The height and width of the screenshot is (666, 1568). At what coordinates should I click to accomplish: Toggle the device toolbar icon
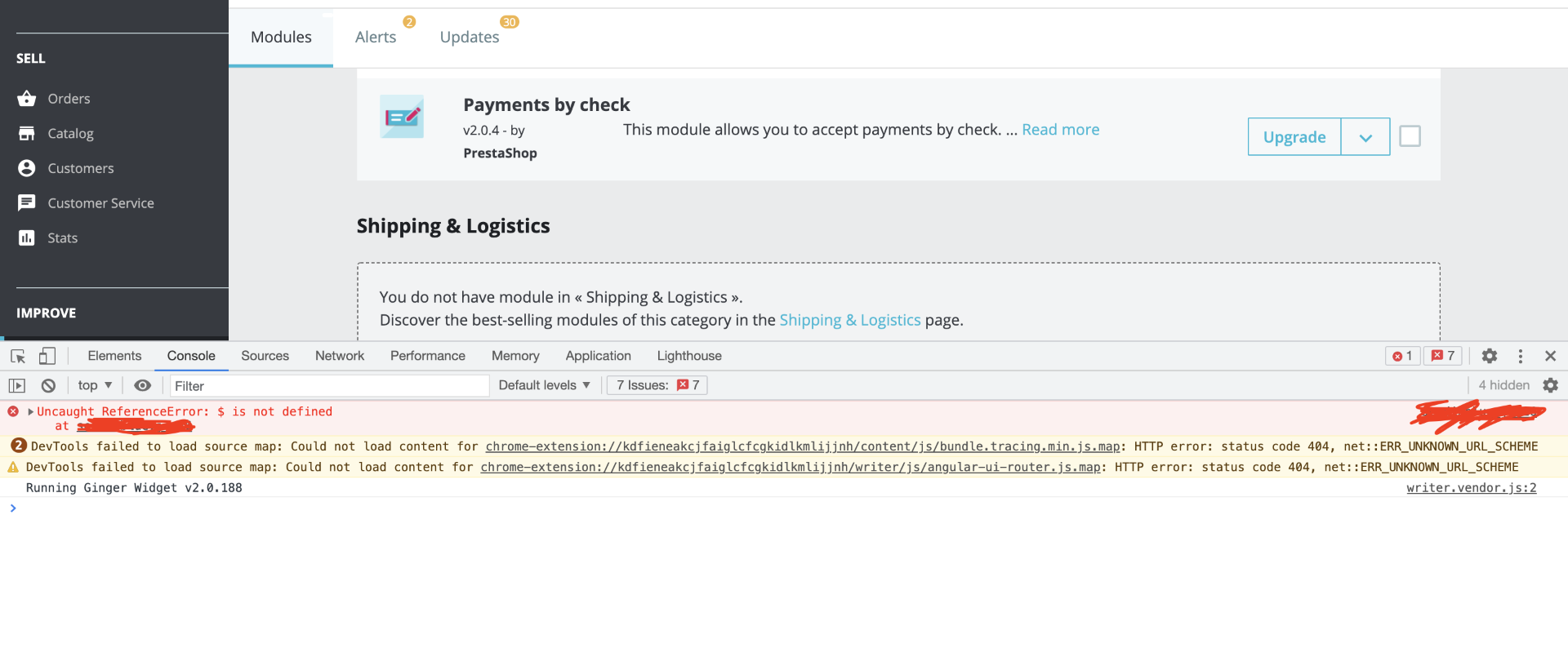[x=47, y=356]
